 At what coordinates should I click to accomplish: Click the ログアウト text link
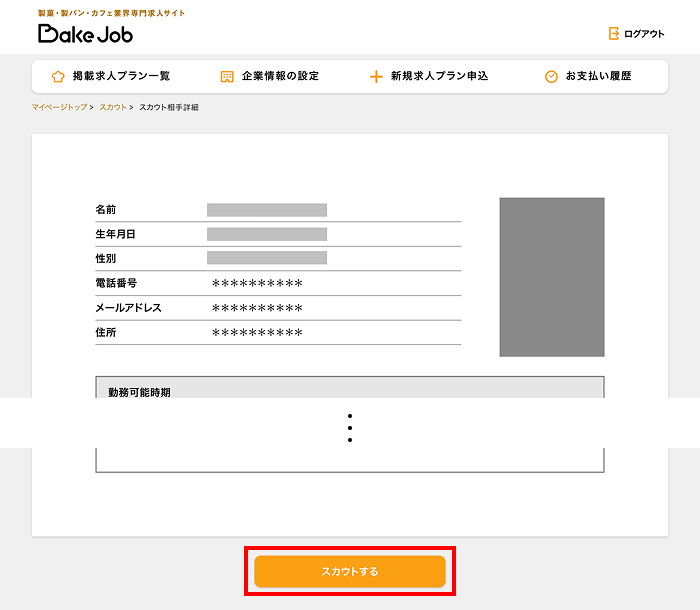click(x=644, y=34)
